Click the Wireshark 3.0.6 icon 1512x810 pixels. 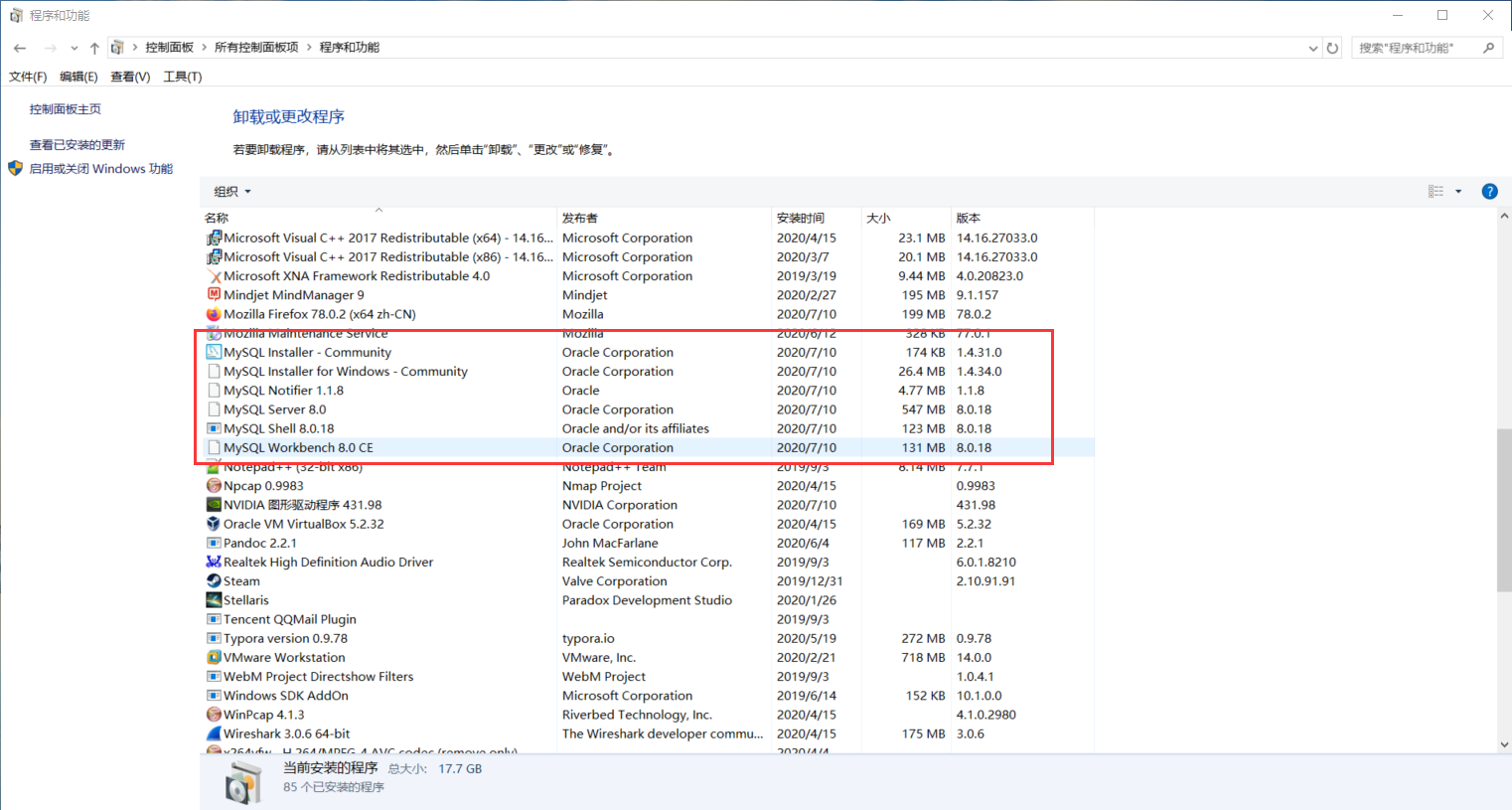coord(214,733)
